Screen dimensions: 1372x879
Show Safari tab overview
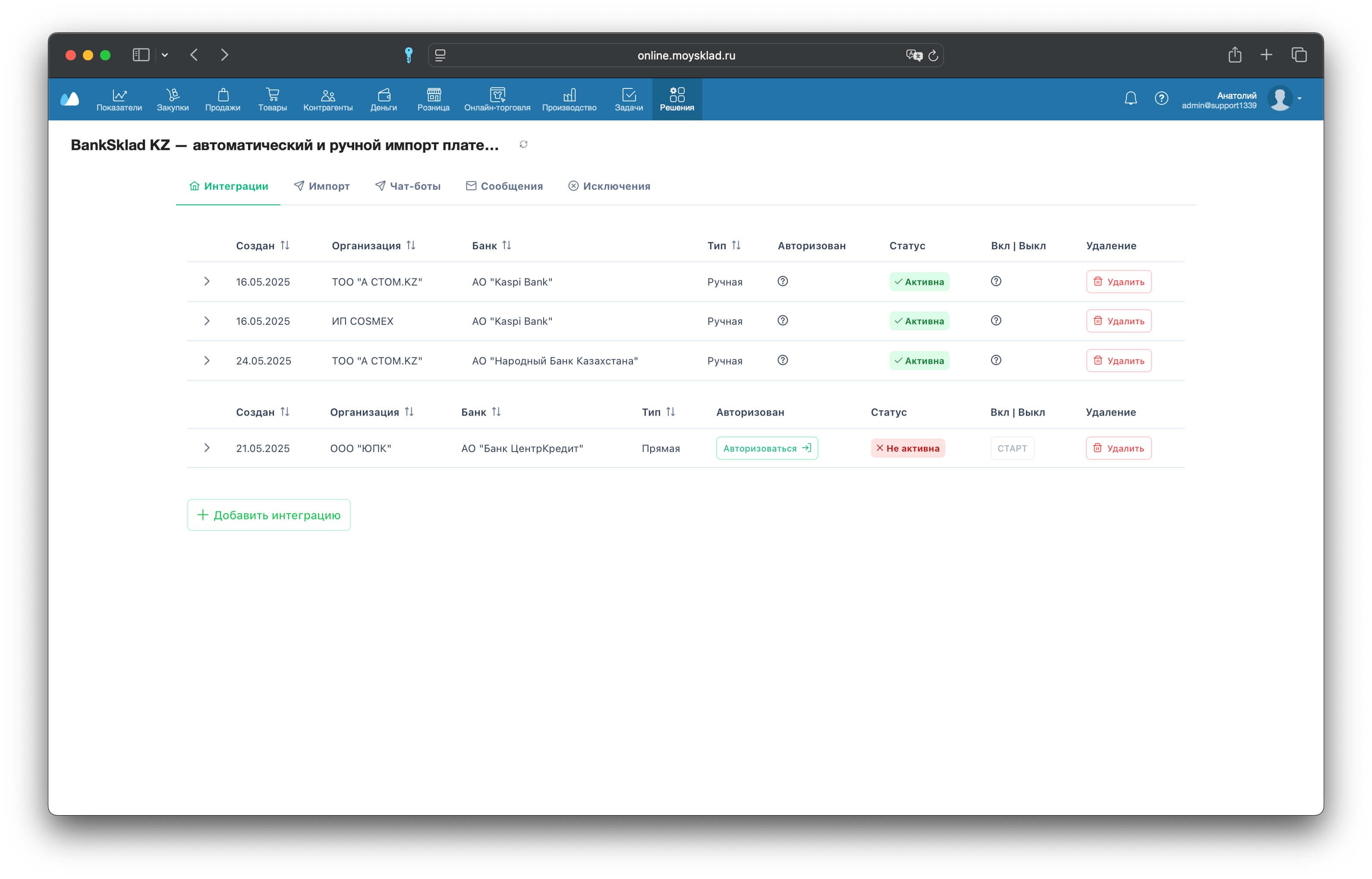point(1299,55)
